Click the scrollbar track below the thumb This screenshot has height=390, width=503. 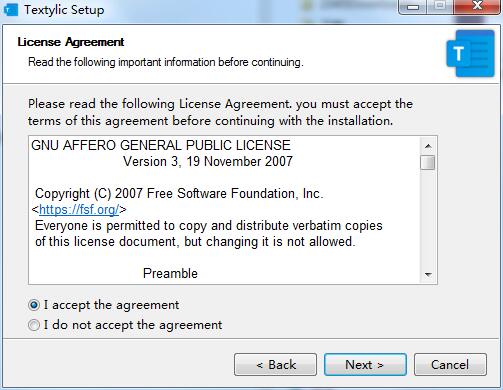coord(428,218)
